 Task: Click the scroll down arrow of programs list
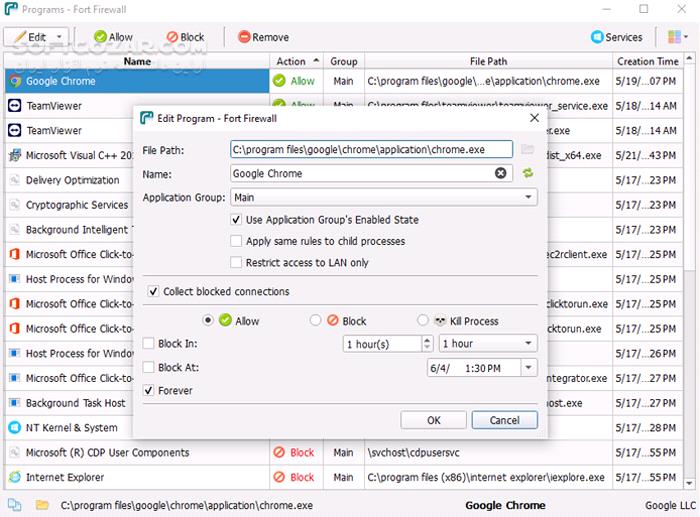689,483
